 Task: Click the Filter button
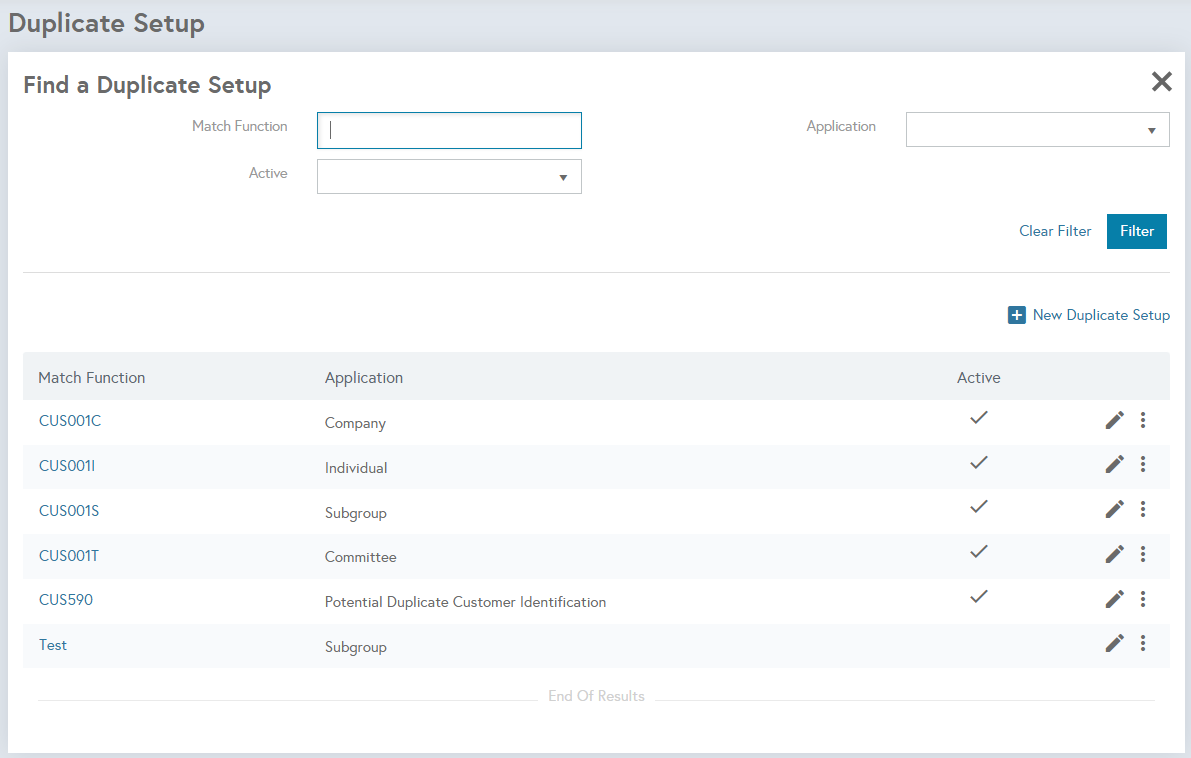coord(1136,232)
